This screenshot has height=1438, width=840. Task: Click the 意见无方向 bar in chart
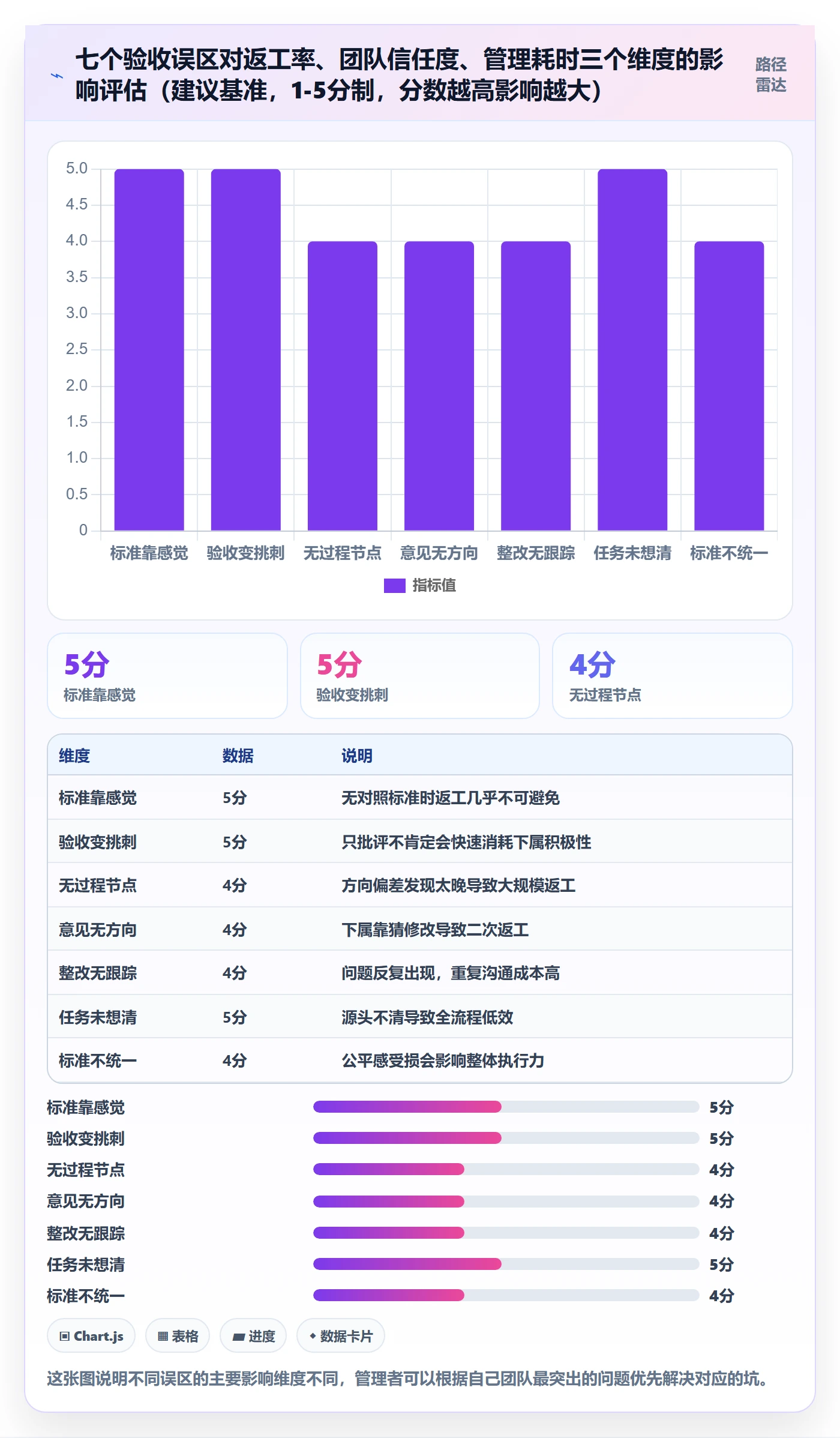coord(439,386)
